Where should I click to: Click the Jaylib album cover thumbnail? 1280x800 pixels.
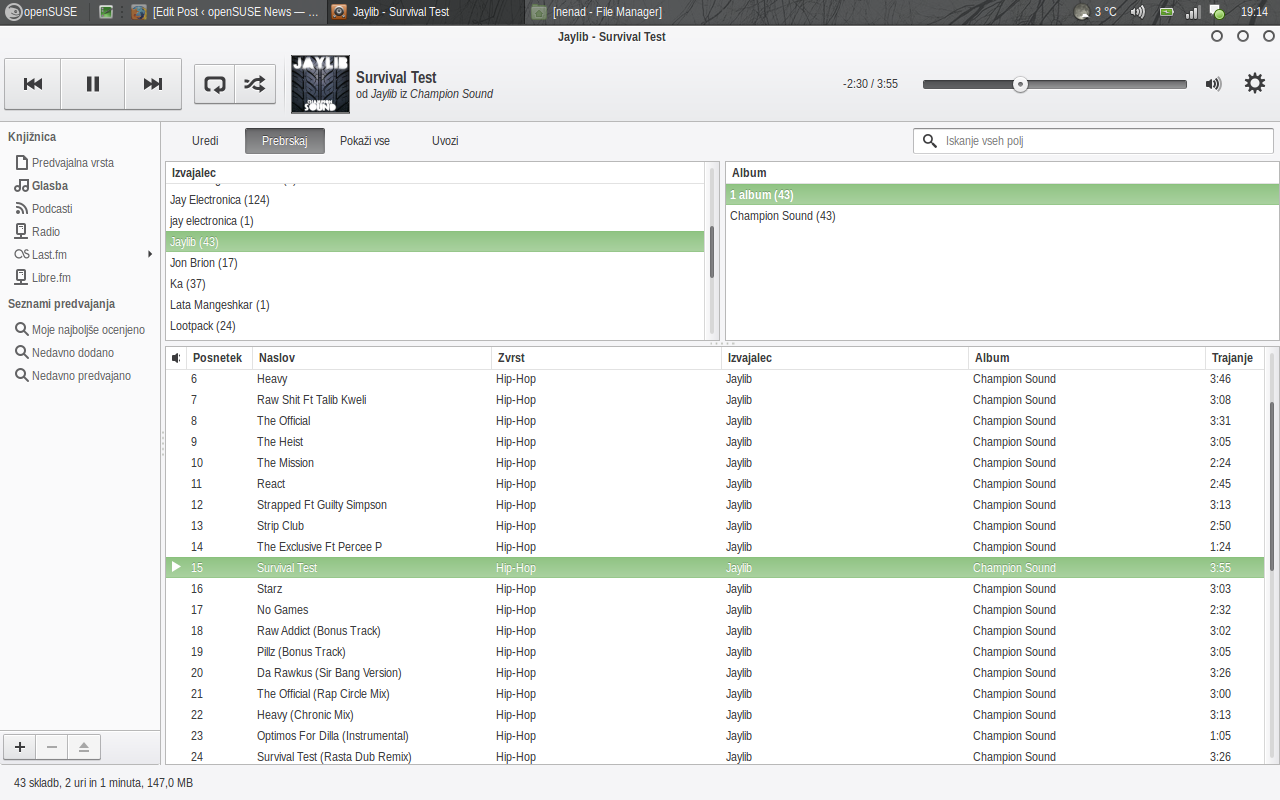pyautogui.click(x=320, y=84)
